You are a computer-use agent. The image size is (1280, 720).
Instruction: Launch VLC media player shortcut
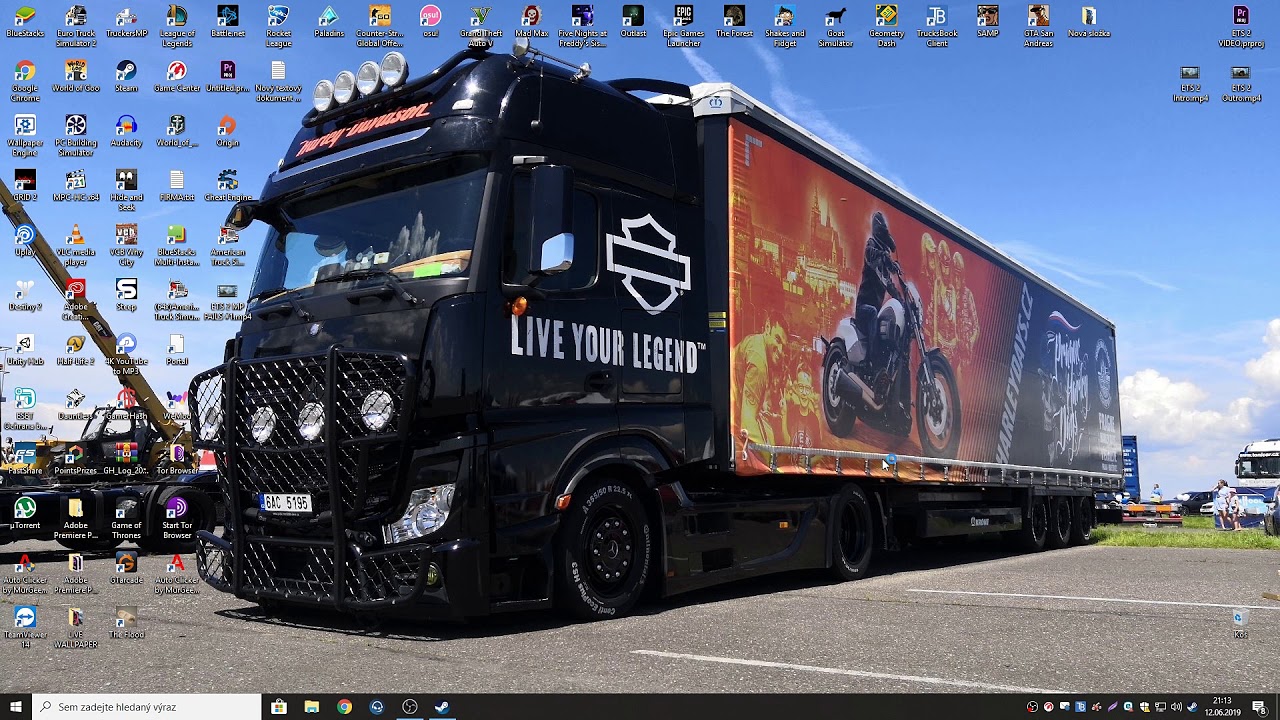point(76,243)
